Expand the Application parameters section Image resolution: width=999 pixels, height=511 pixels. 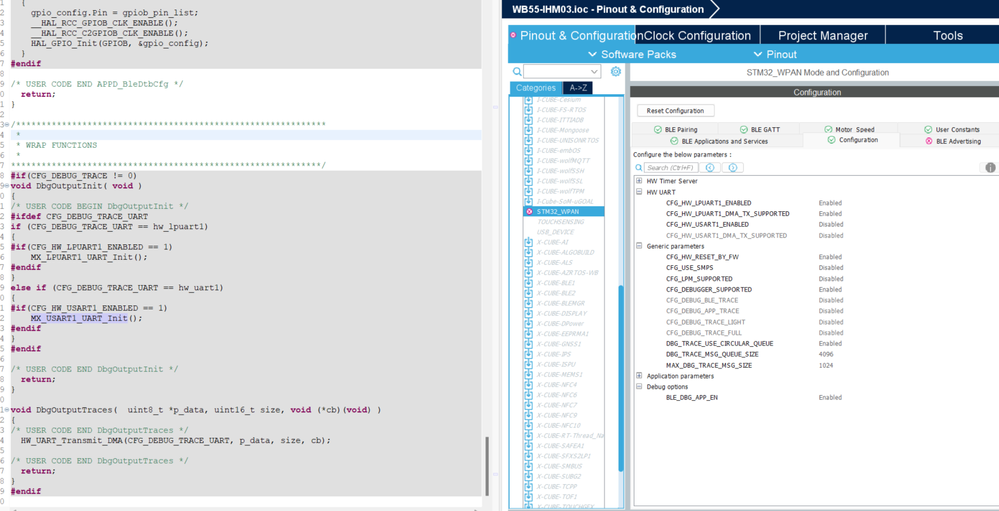click(x=639, y=376)
